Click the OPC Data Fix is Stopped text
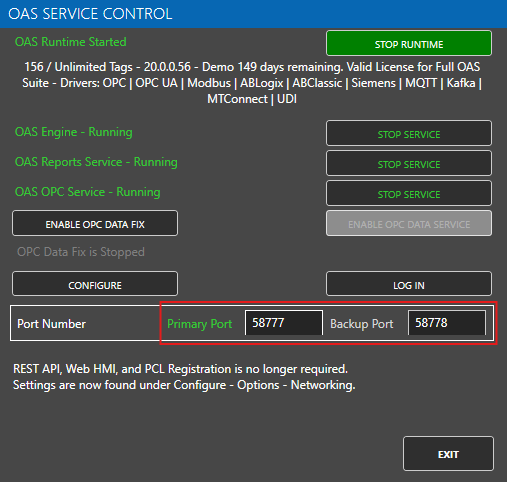This screenshot has height=482, width=507. pos(81,252)
